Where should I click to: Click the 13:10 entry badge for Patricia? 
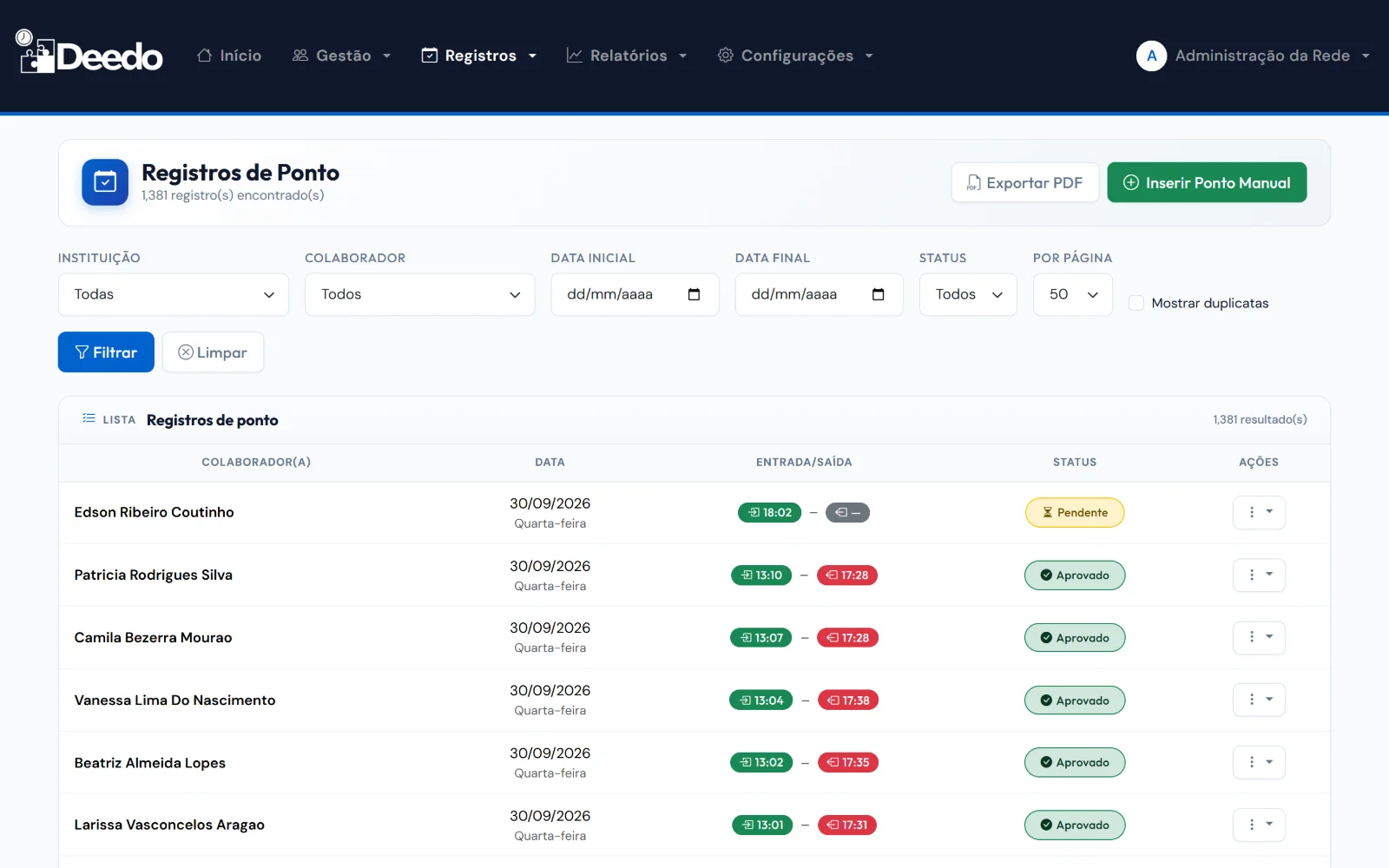tap(761, 575)
